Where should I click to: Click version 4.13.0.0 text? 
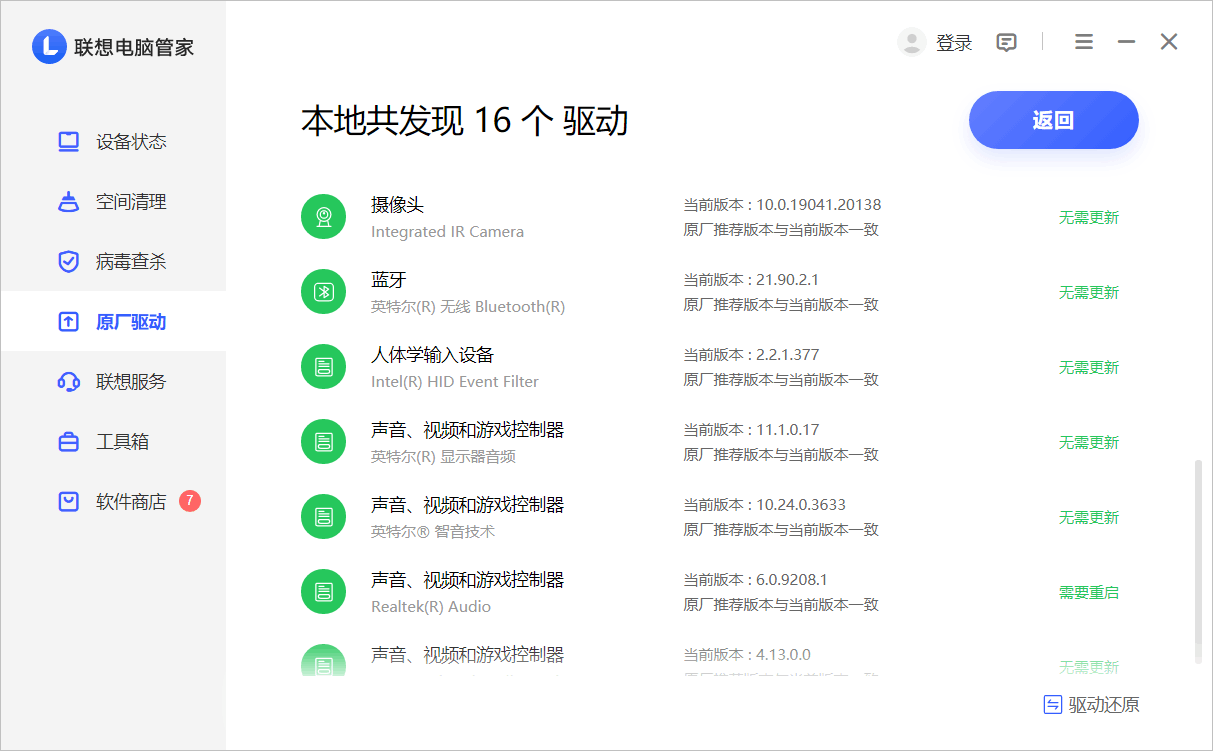point(783,655)
